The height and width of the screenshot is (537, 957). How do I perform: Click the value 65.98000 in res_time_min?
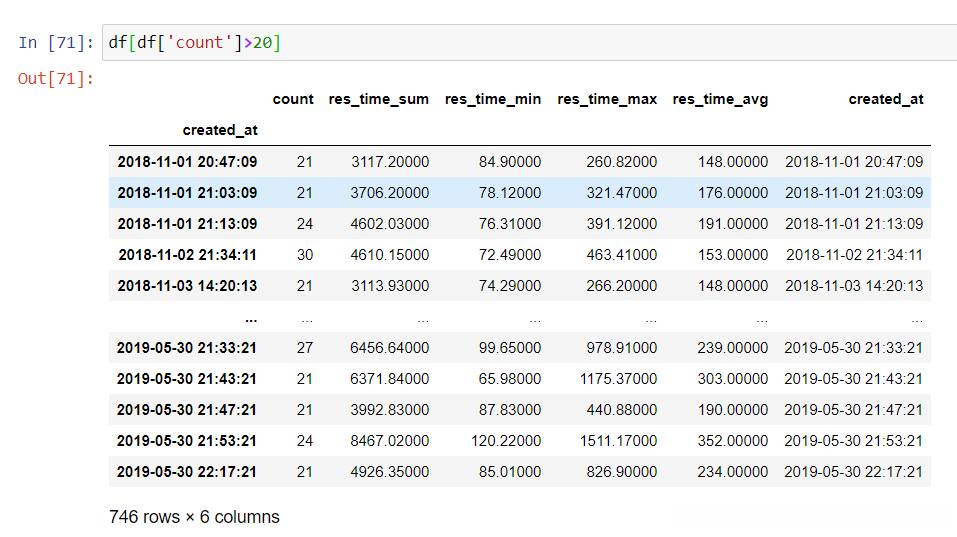point(510,379)
